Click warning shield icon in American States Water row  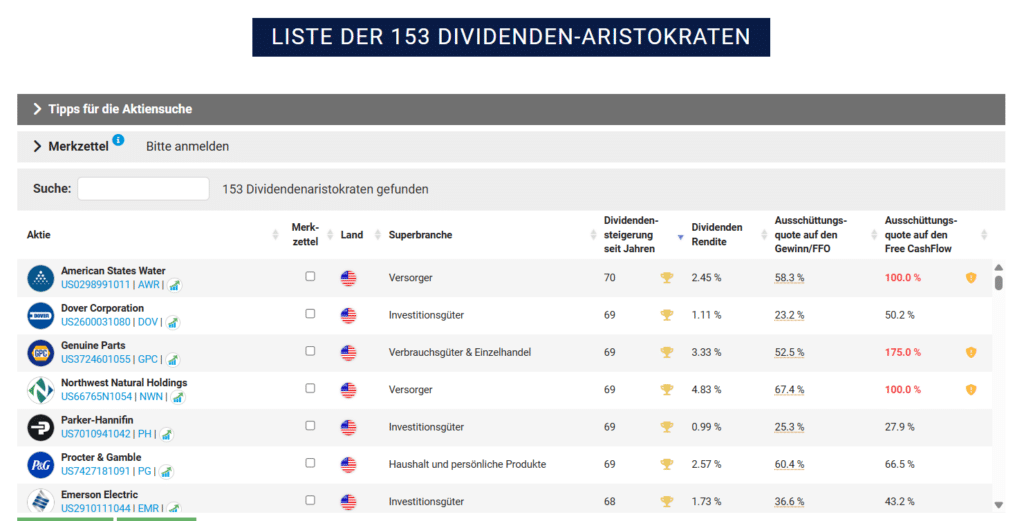click(971, 277)
